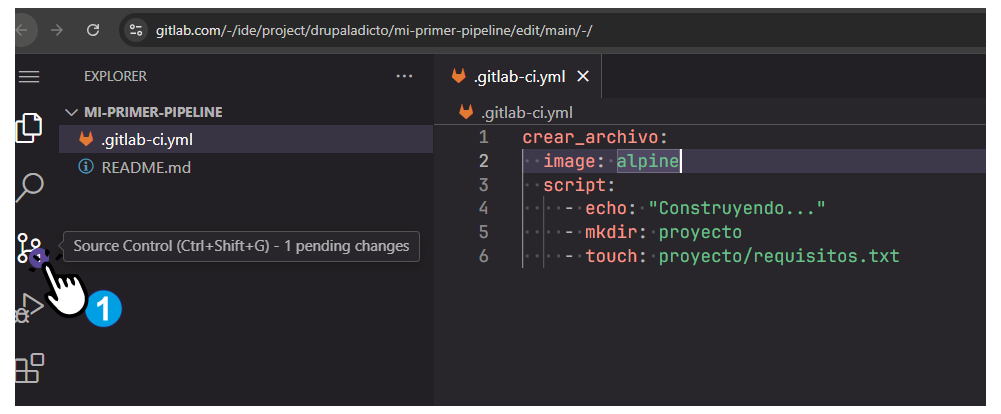Click line number 4 in the gutter

click(484, 209)
